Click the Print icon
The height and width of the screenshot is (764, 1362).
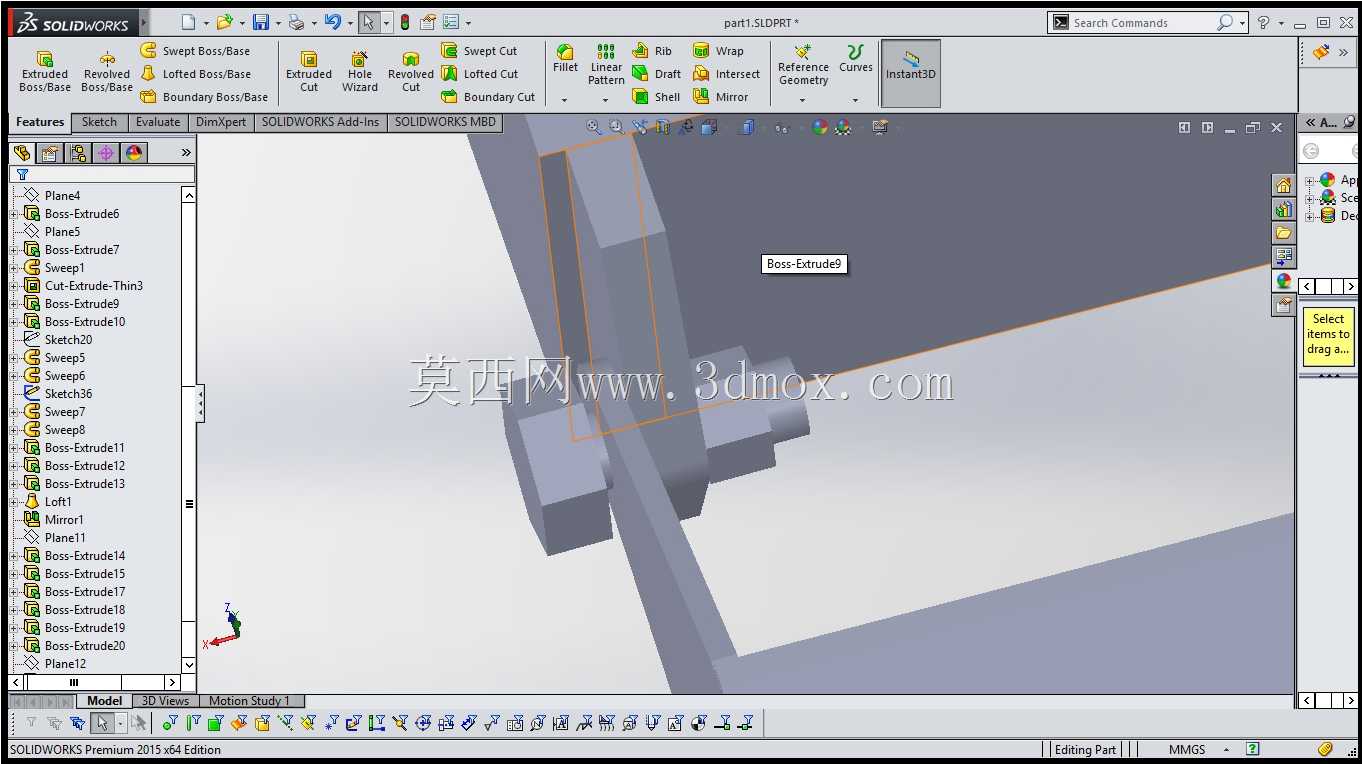click(x=296, y=22)
